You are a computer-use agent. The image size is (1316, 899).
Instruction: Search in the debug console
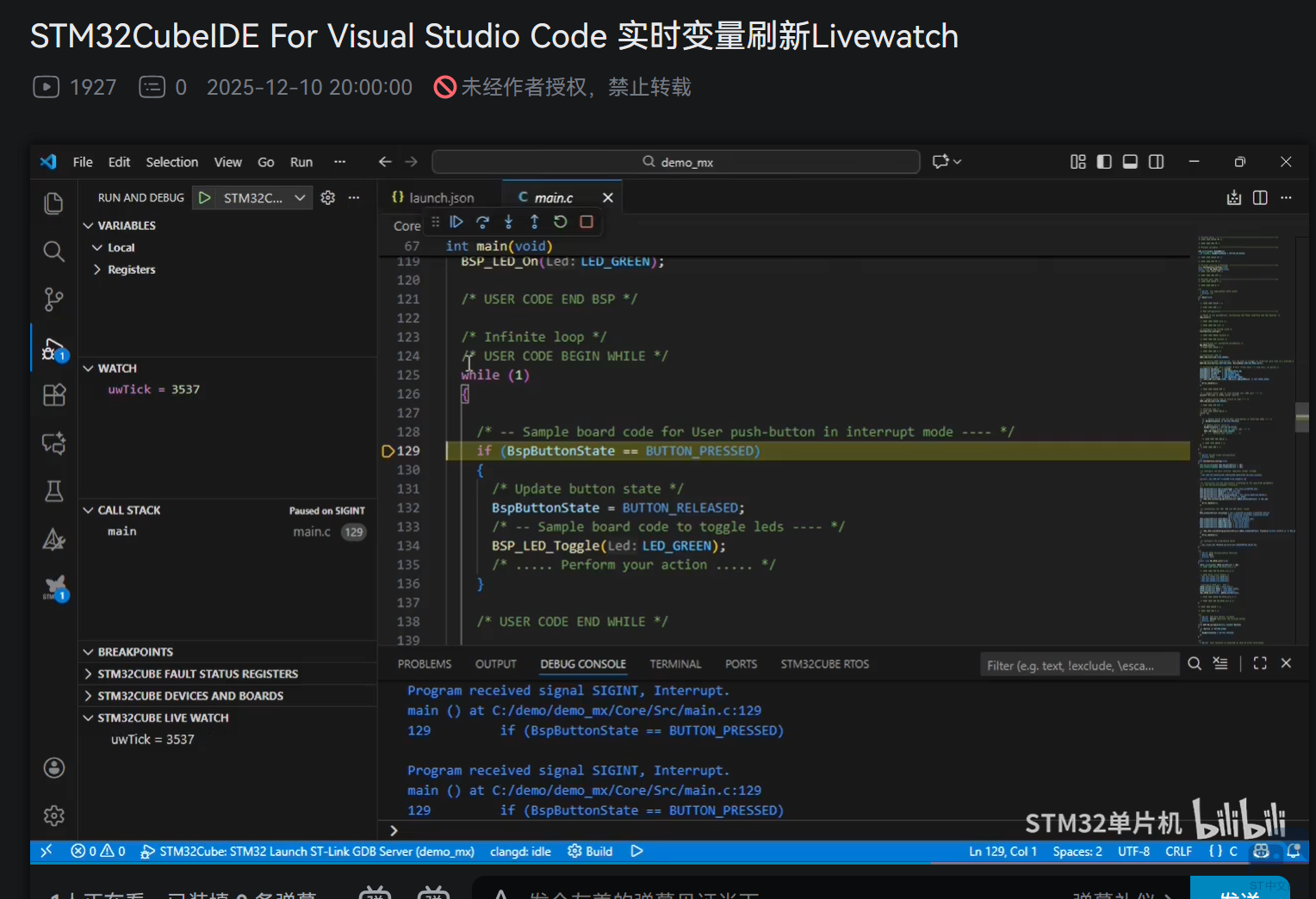(1195, 664)
